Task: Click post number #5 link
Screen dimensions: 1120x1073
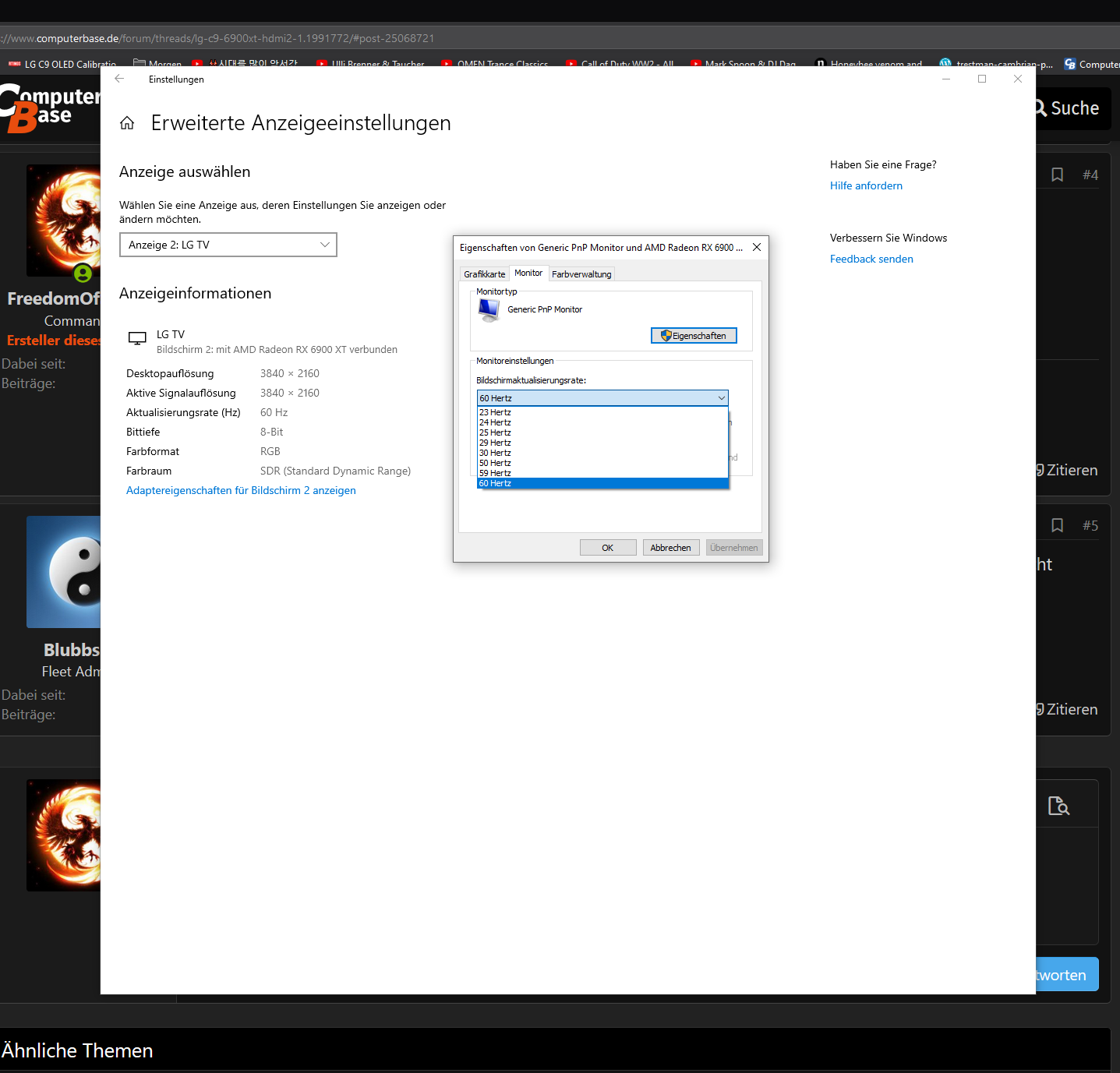Action: point(1090,525)
